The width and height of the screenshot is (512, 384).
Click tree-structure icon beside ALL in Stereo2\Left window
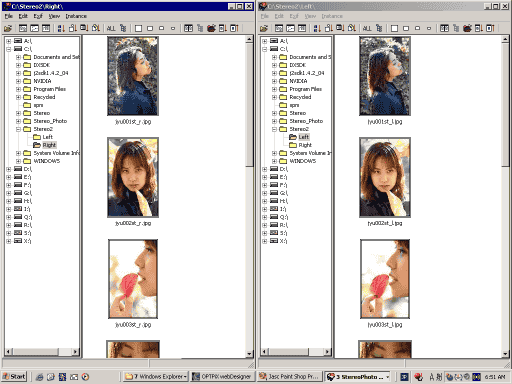coord(379,28)
